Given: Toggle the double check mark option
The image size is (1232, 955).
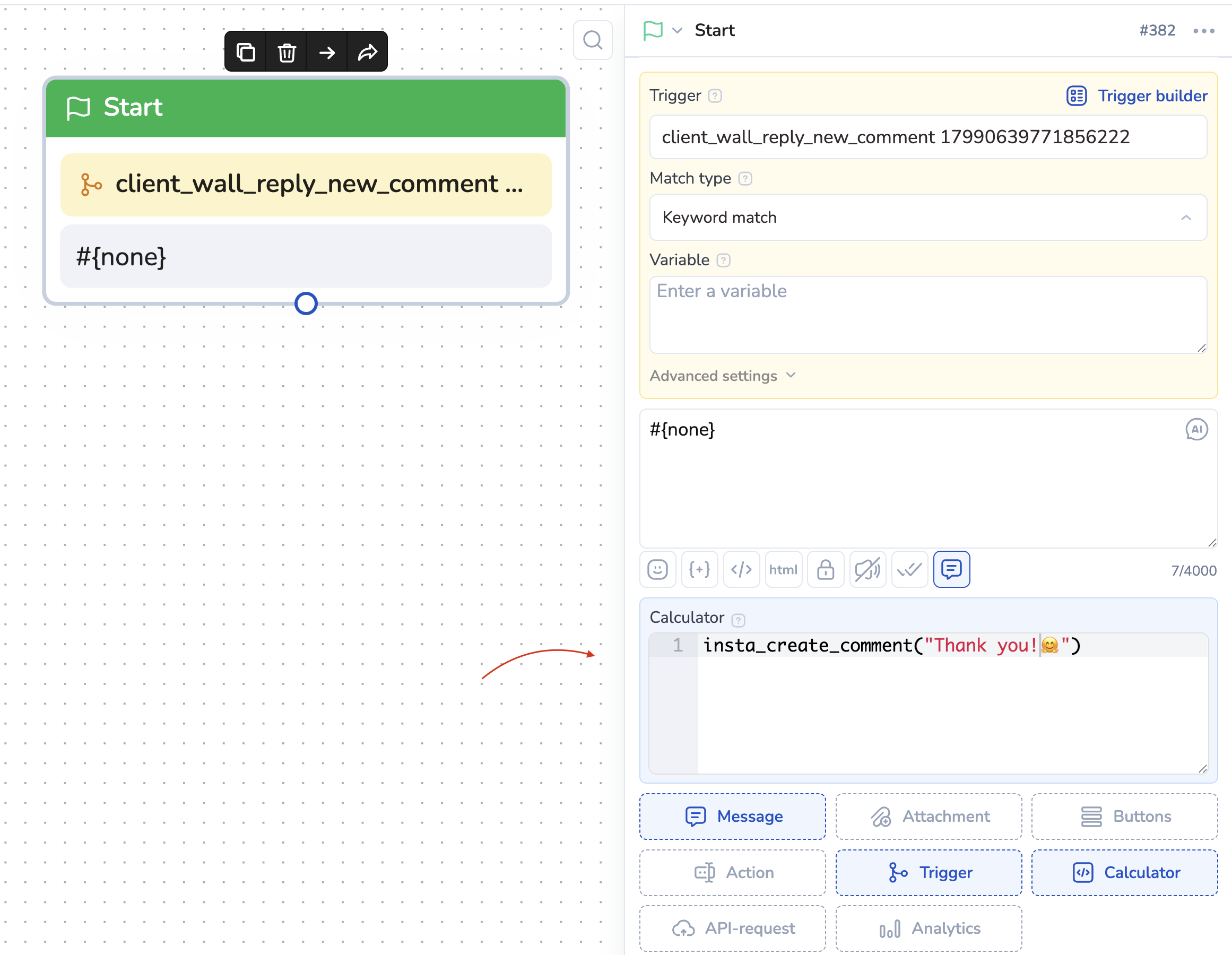Looking at the screenshot, I should click(x=909, y=569).
